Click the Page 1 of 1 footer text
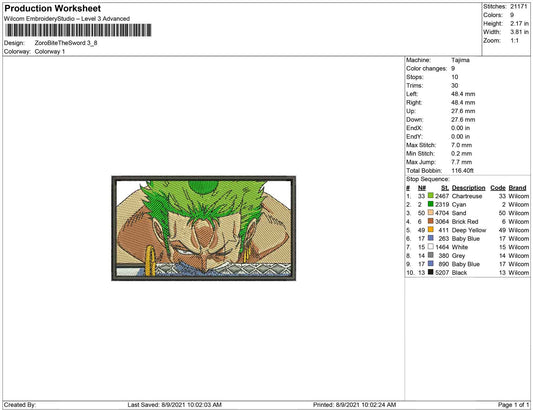The width and height of the screenshot is (533, 410). 513,405
